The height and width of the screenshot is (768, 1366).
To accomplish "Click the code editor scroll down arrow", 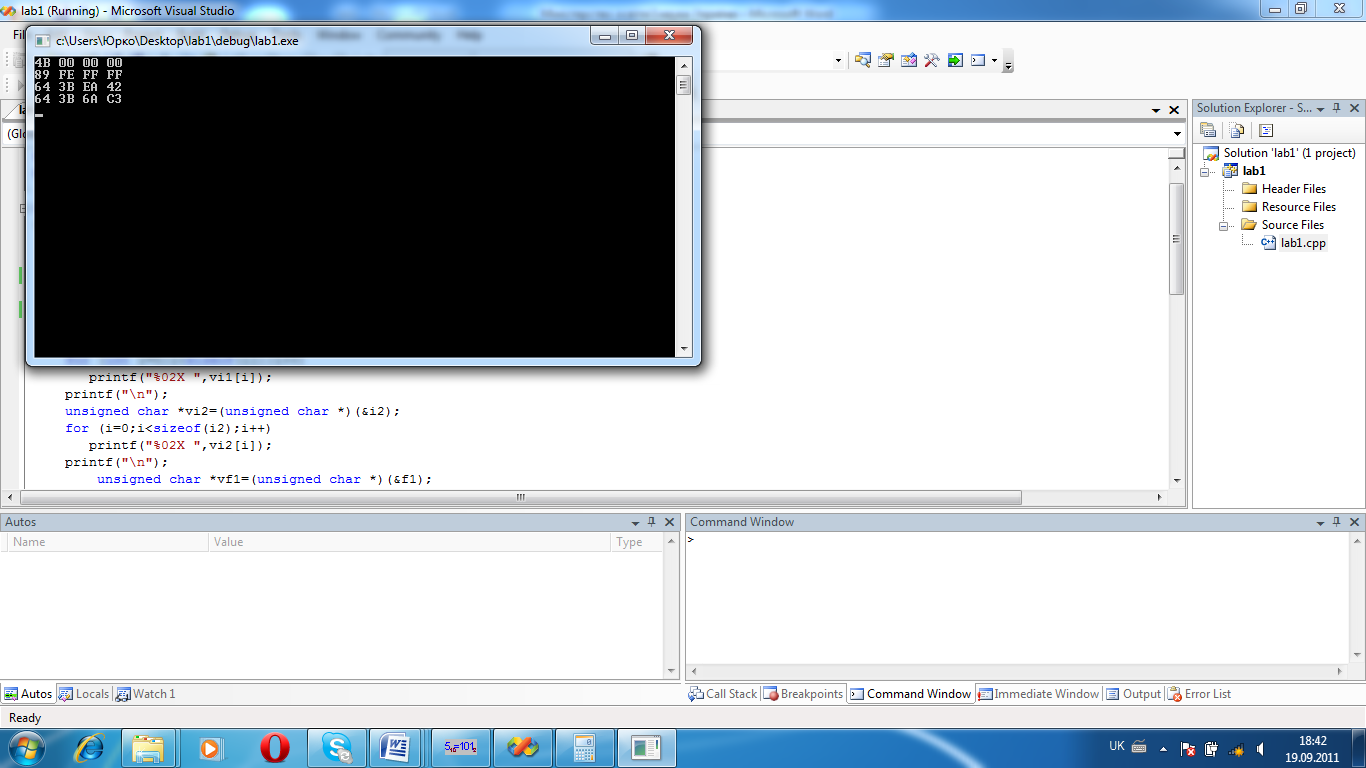I will pyautogui.click(x=1177, y=481).
